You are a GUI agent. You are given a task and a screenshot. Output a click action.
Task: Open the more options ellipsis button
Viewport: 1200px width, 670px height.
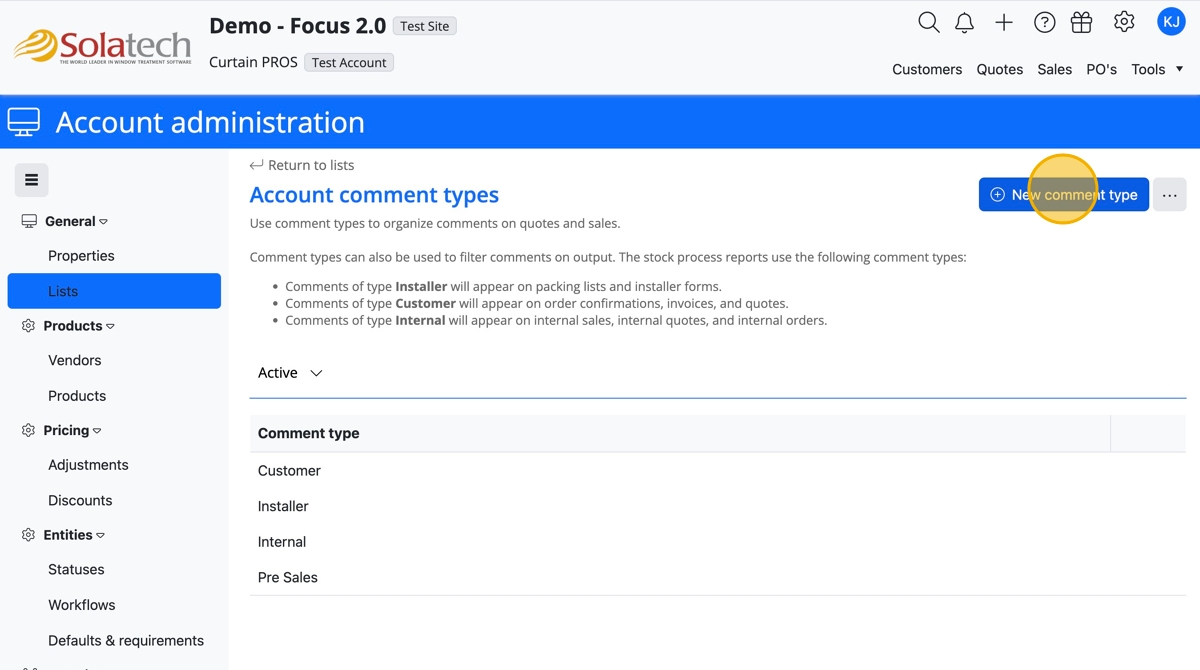tap(1169, 195)
